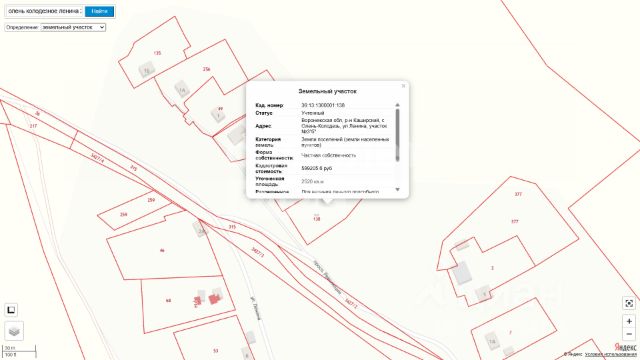
Task: Select land parcel 53 on map
Action: 216,350
